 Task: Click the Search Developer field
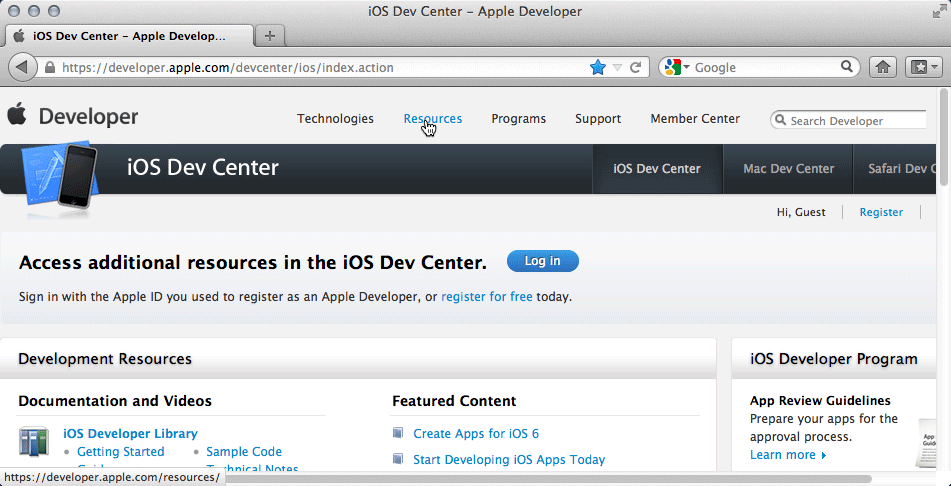[849, 120]
